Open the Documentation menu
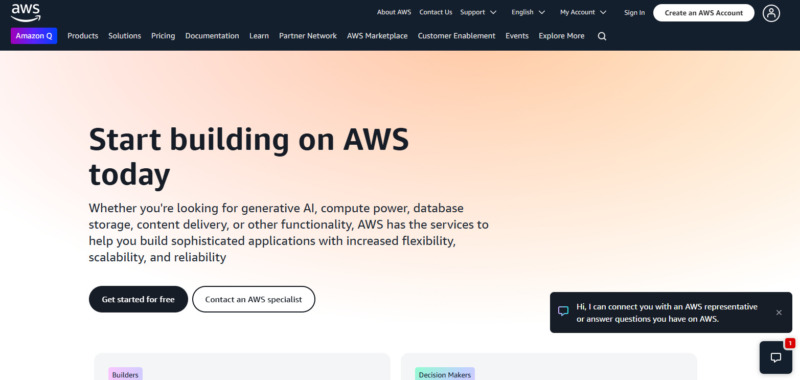The image size is (800, 380). pos(212,36)
